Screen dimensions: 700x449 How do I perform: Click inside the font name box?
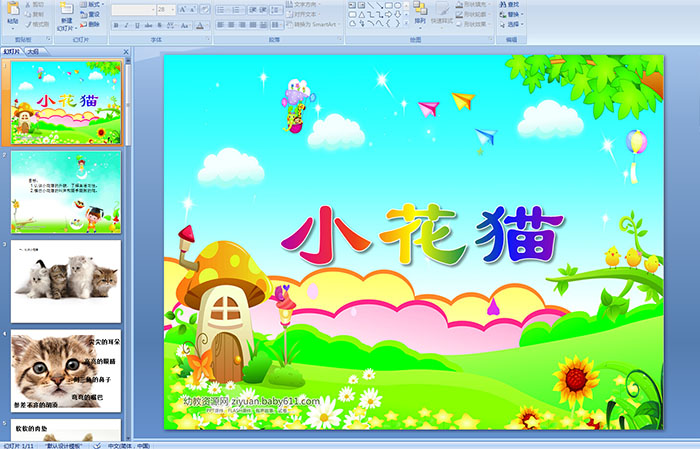132,10
